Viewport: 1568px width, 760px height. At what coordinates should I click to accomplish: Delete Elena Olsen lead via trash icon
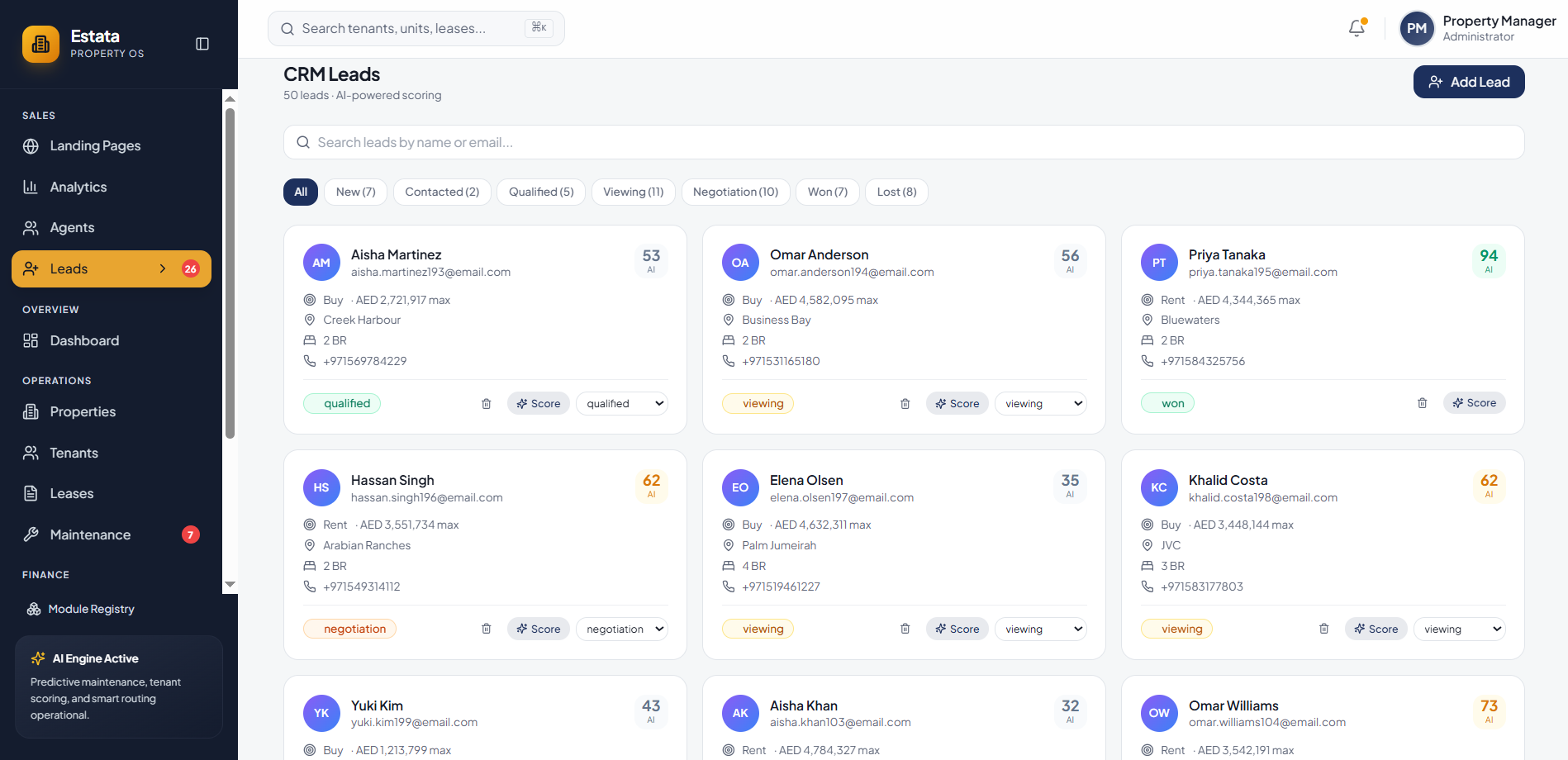pos(905,629)
